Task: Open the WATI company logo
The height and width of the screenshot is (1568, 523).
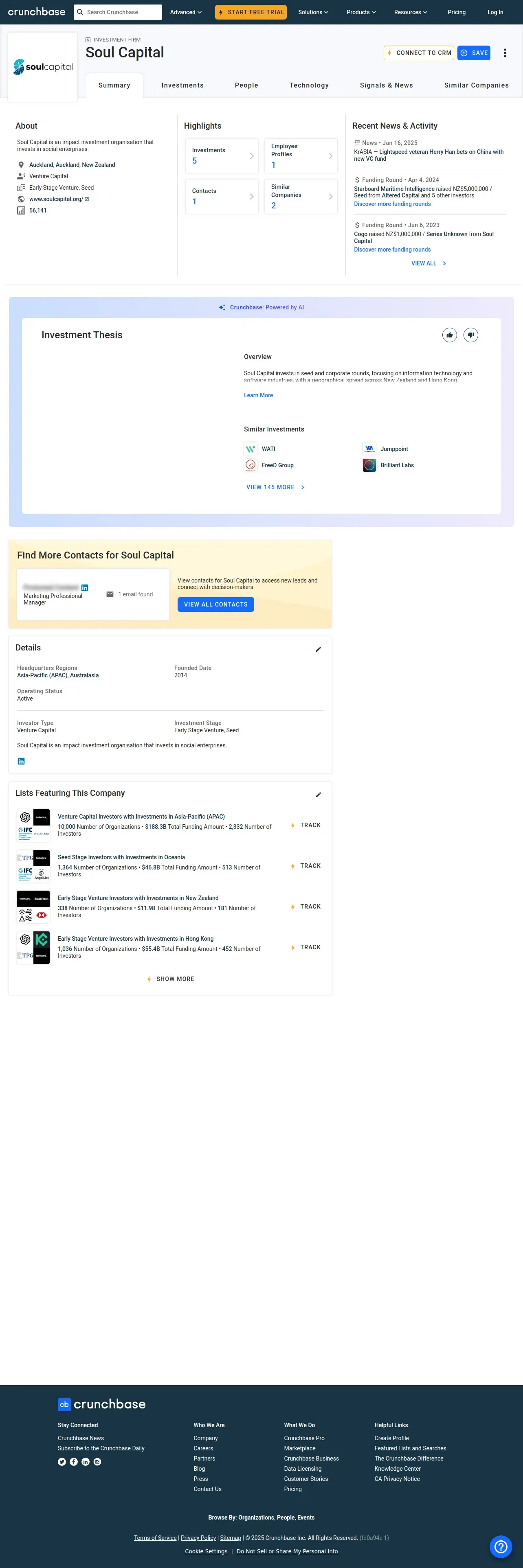Action: point(250,449)
